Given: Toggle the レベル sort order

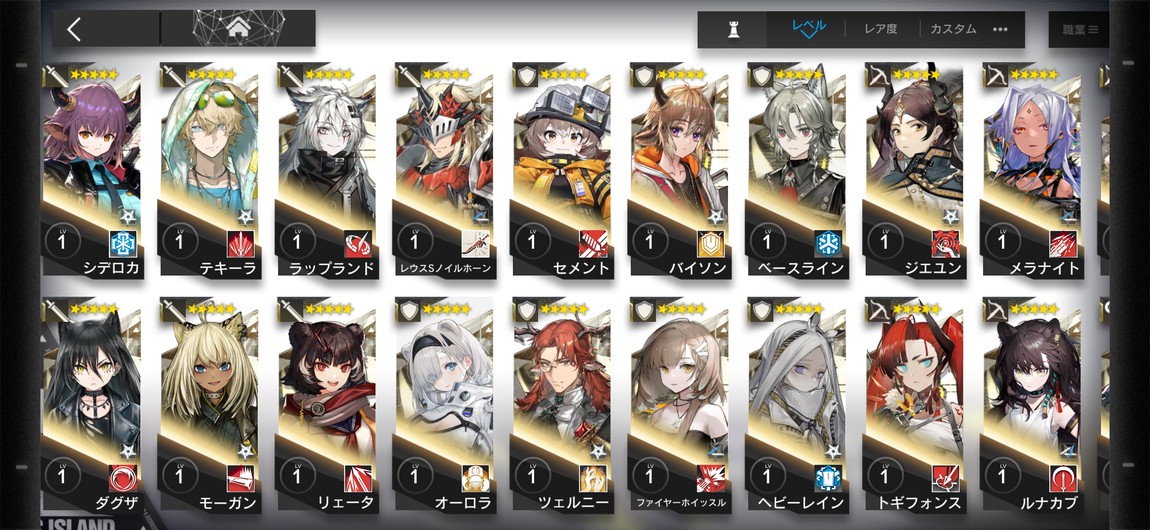Looking at the screenshot, I should pyautogui.click(x=808, y=29).
